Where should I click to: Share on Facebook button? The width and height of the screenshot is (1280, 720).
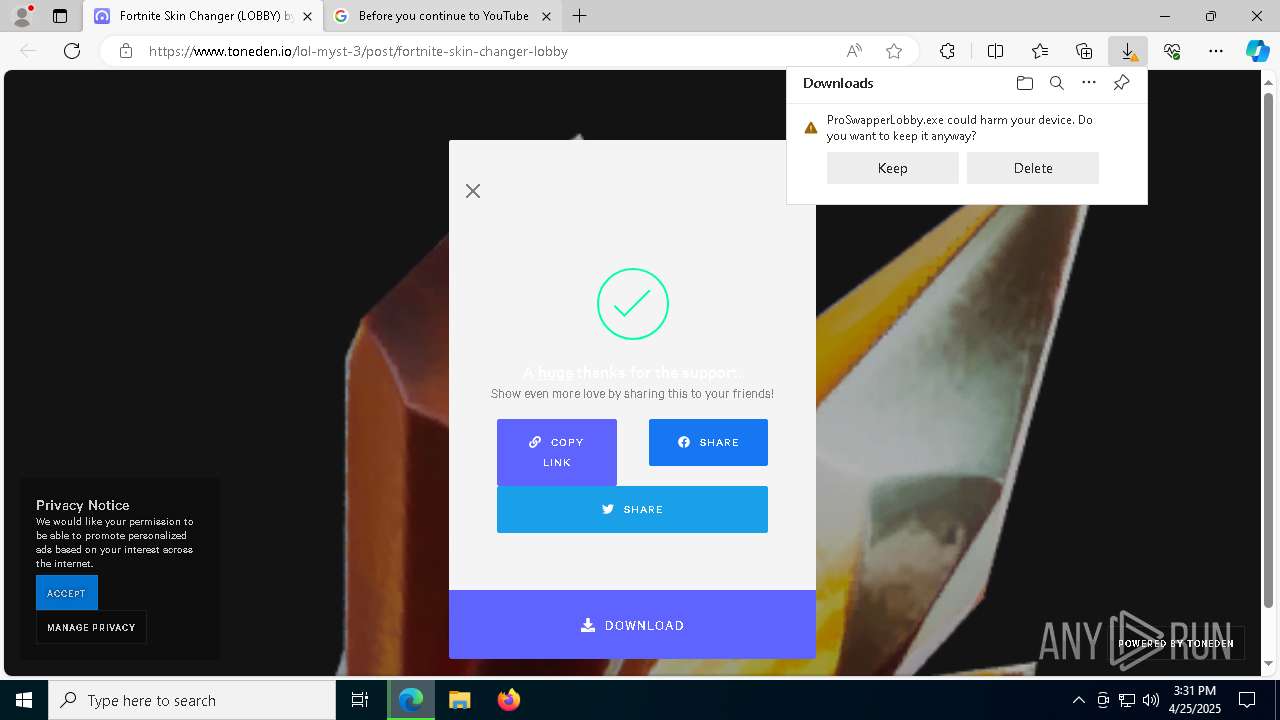pyautogui.click(x=708, y=442)
